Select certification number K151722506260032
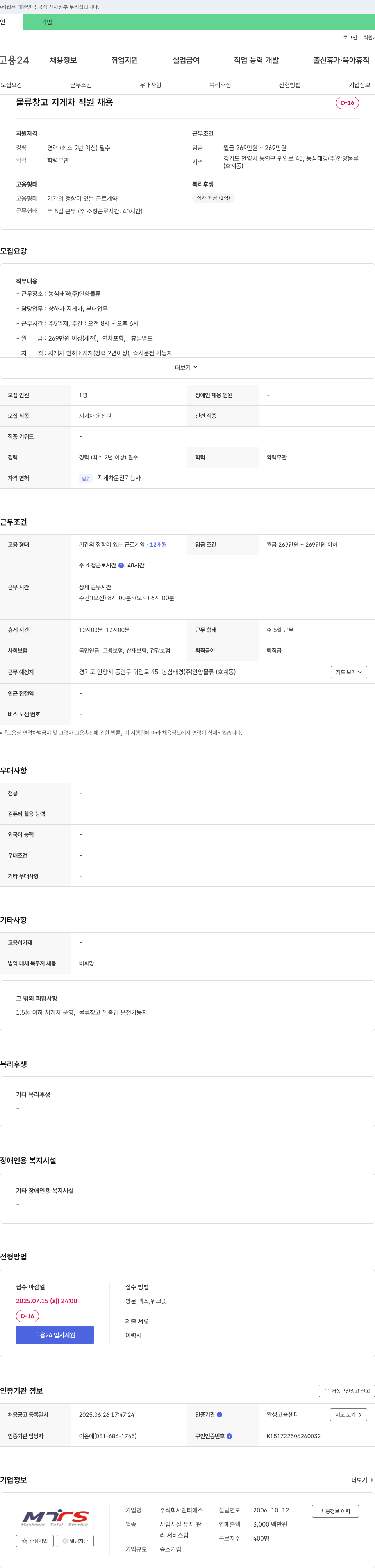 (x=294, y=1436)
